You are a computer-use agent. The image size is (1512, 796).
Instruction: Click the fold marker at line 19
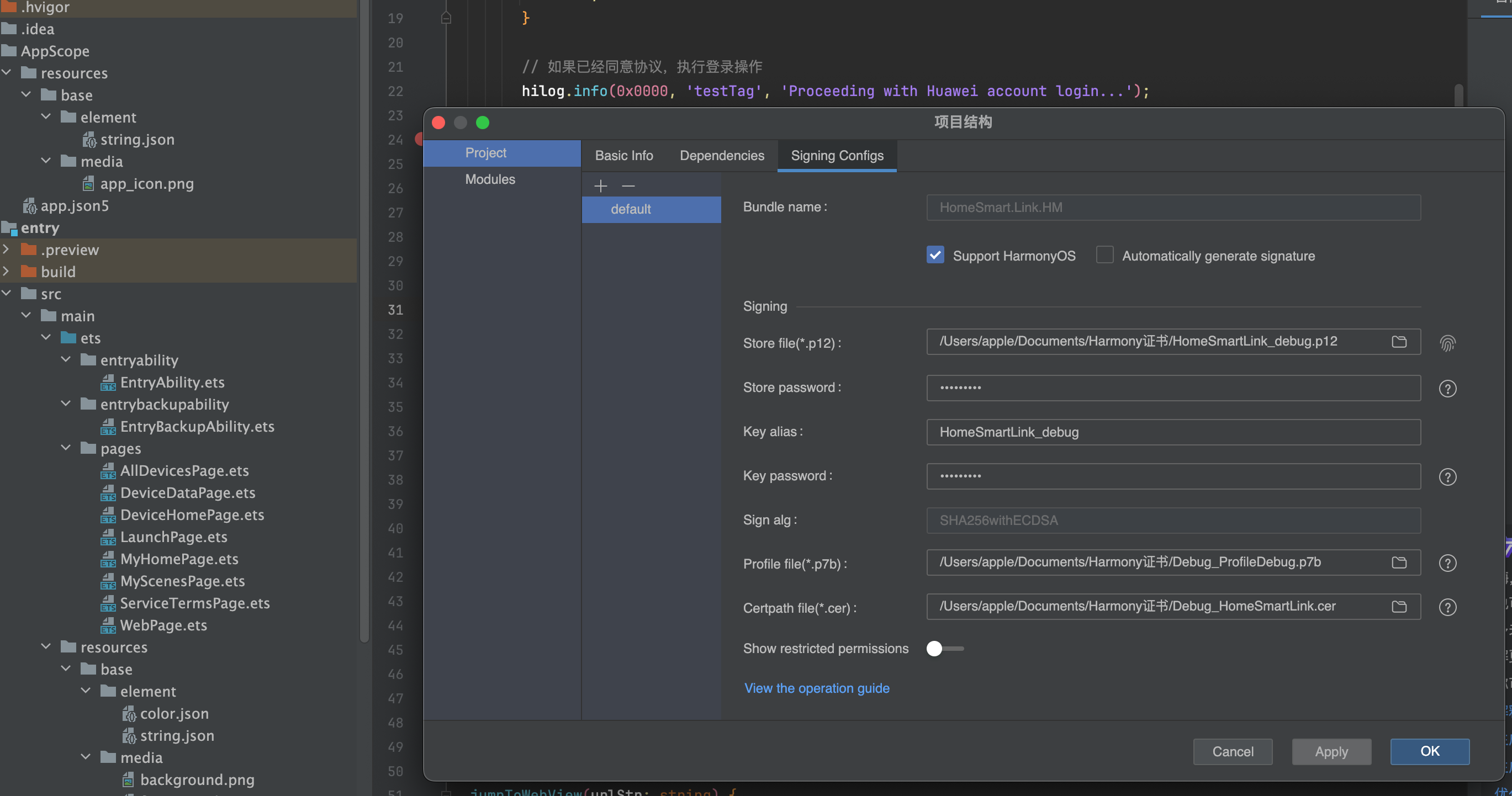tap(446, 18)
